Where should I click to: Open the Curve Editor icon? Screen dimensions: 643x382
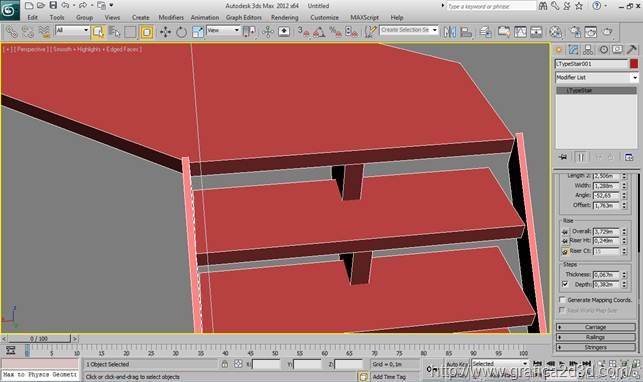pyautogui.click(x=520, y=32)
